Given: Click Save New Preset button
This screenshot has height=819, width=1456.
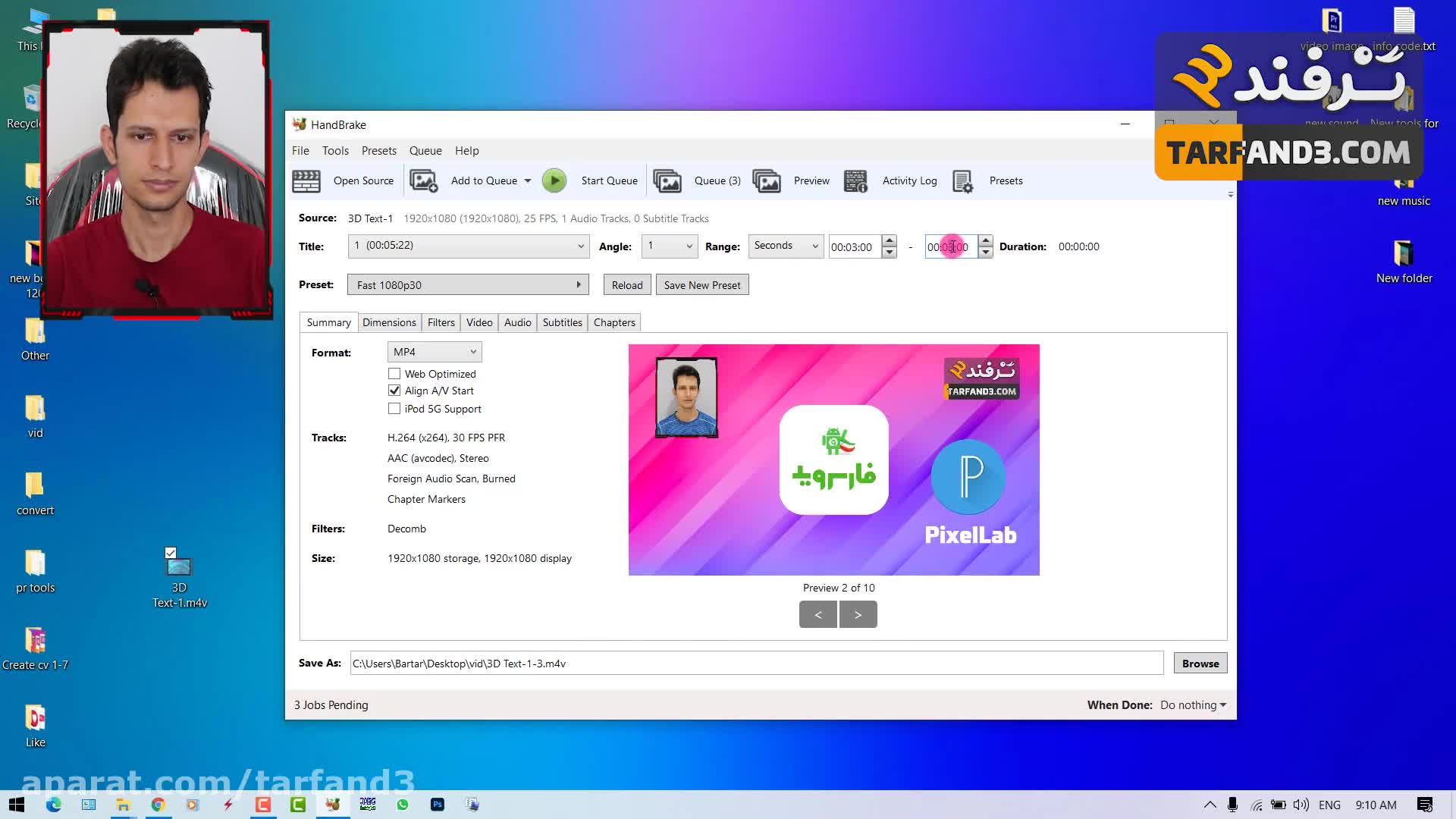Looking at the screenshot, I should [x=701, y=285].
